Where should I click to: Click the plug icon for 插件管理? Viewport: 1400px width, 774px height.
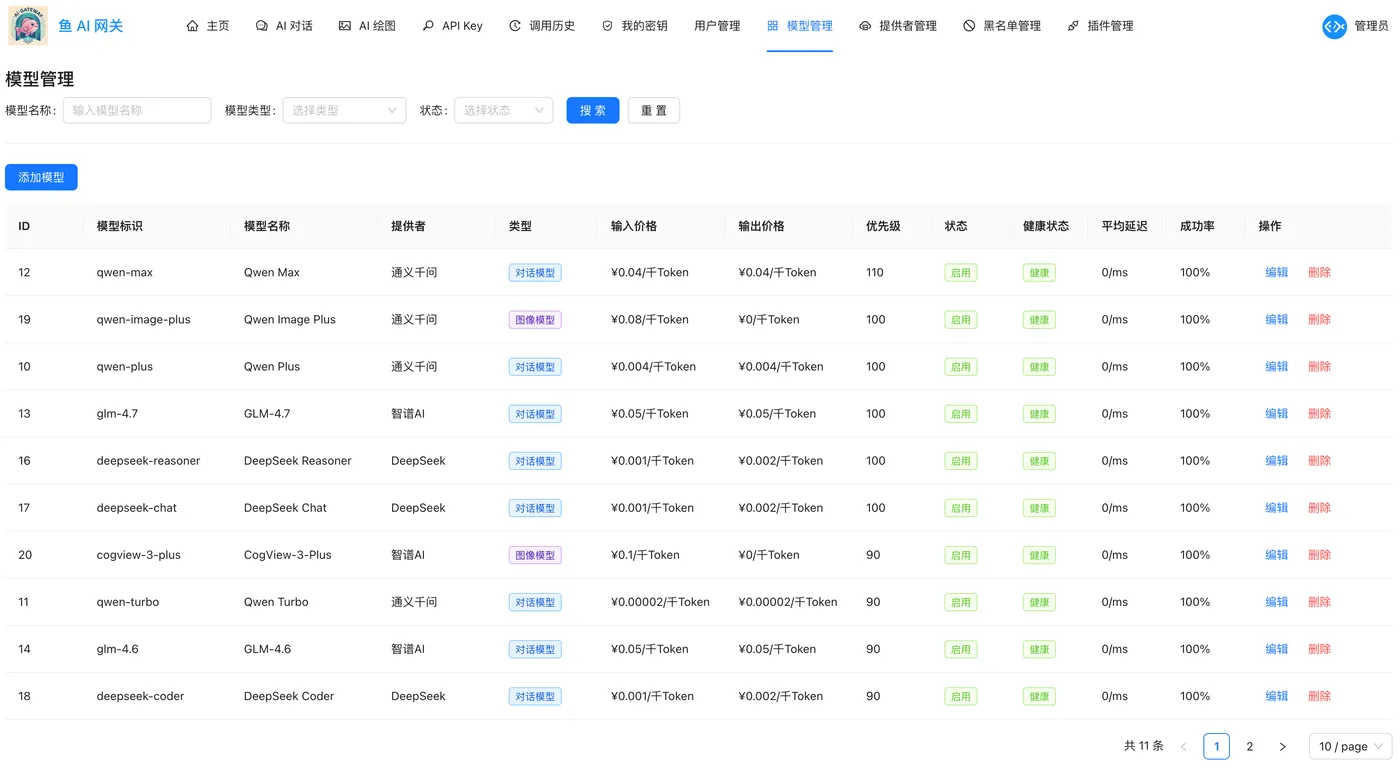[x=1073, y=26]
